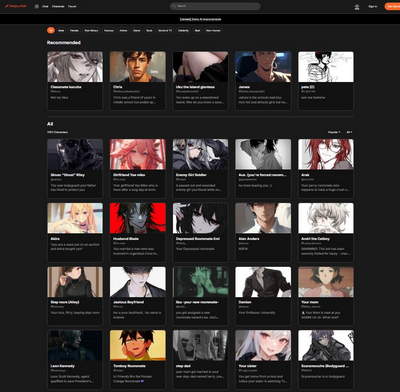
Task: Click the orange button at top right
Action: point(392,6)
